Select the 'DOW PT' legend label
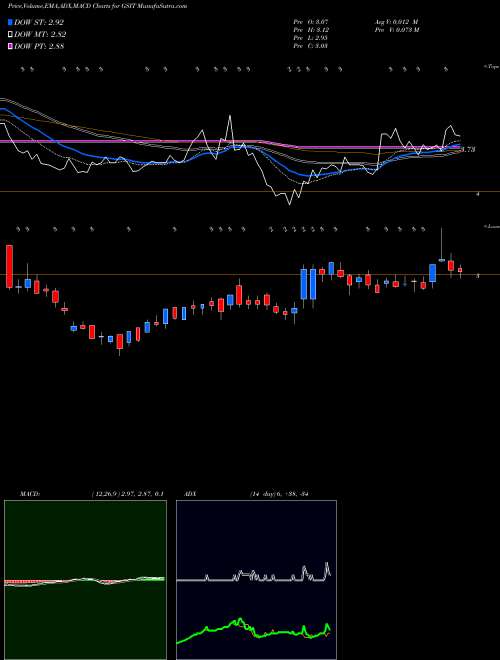The width and height of the screenshot is (500, 660). (x=39, y=47)
